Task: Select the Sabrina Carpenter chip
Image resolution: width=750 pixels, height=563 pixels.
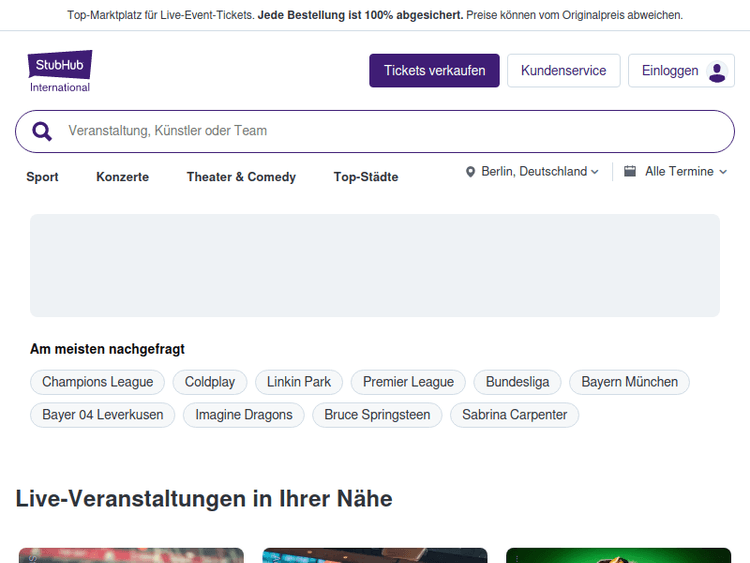Action: point(514,415)
